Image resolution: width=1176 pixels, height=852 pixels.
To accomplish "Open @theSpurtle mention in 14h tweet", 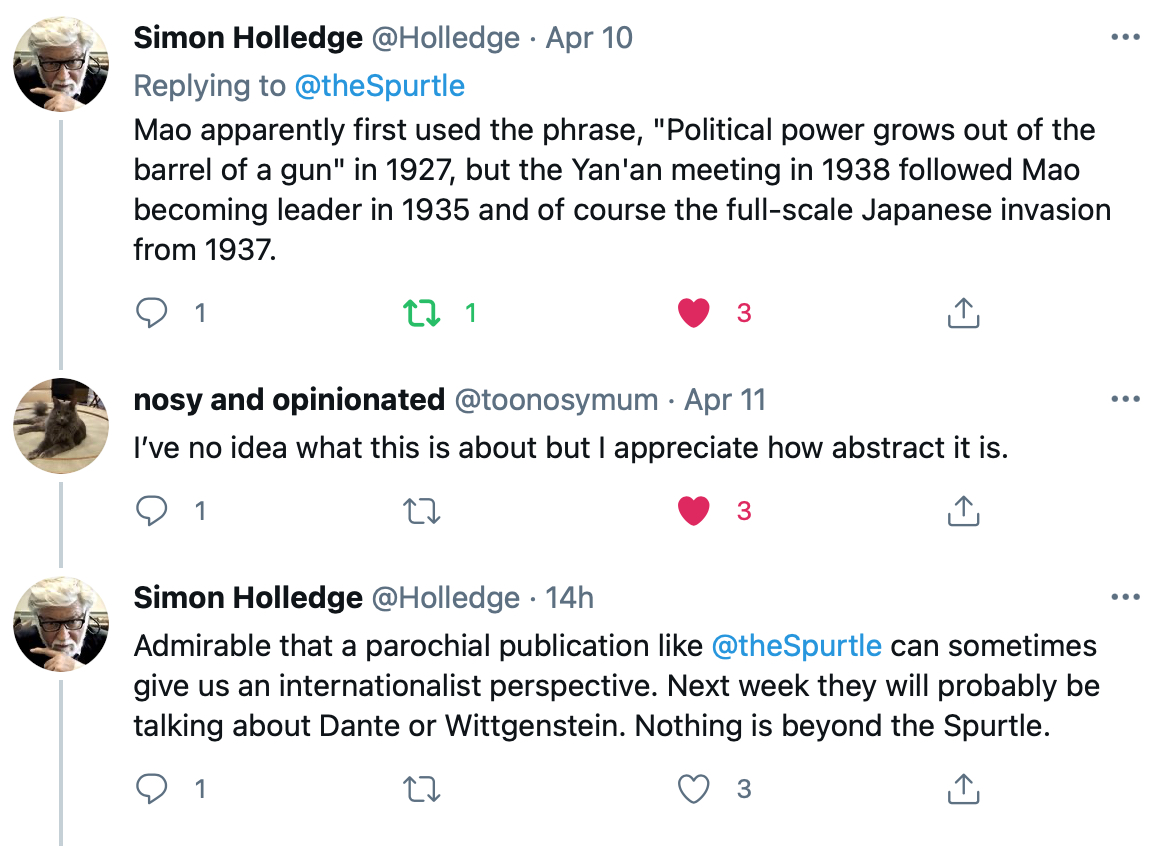I will point(796,646).
